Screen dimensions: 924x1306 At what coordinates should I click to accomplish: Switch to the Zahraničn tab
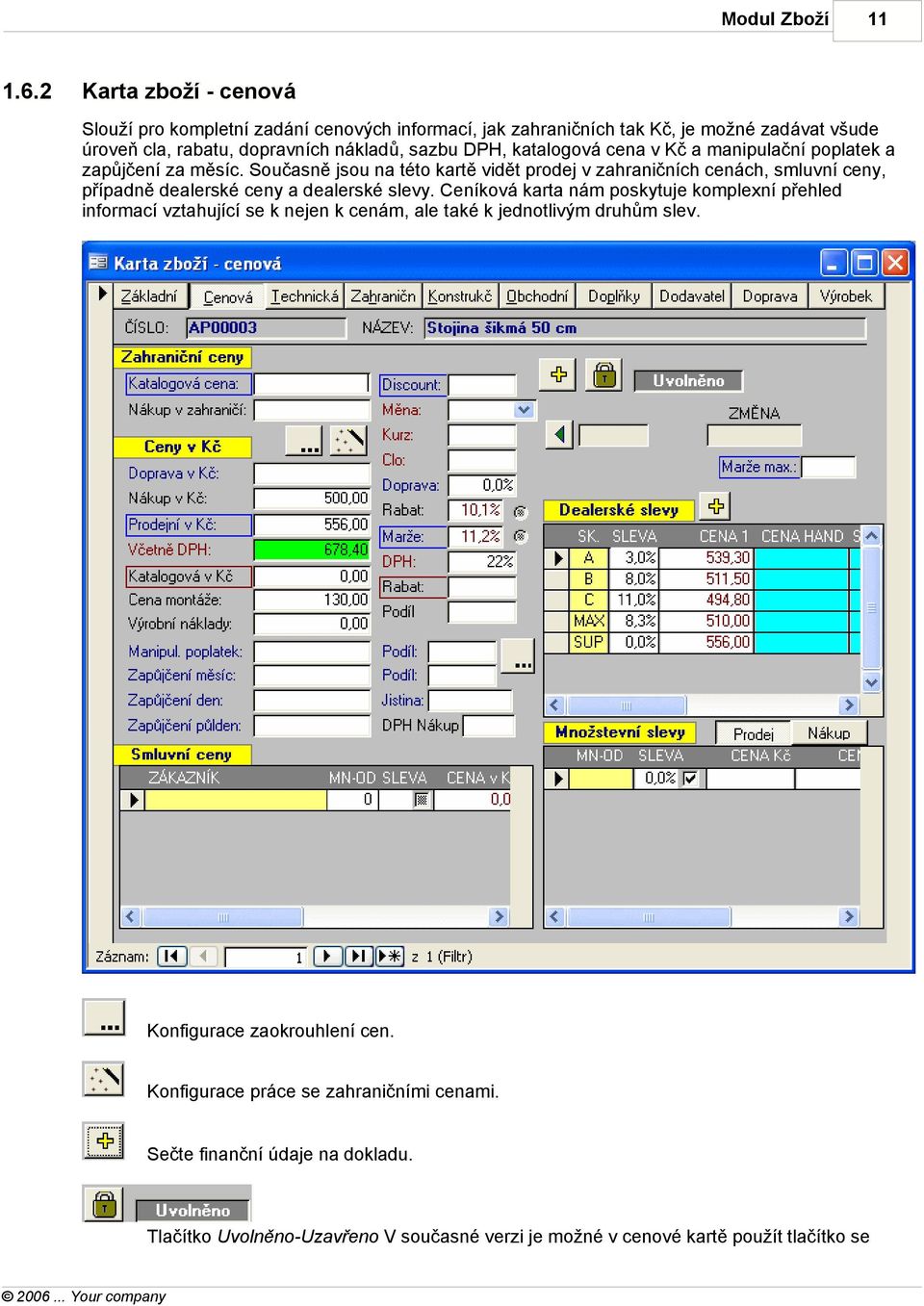coord(383,296)
